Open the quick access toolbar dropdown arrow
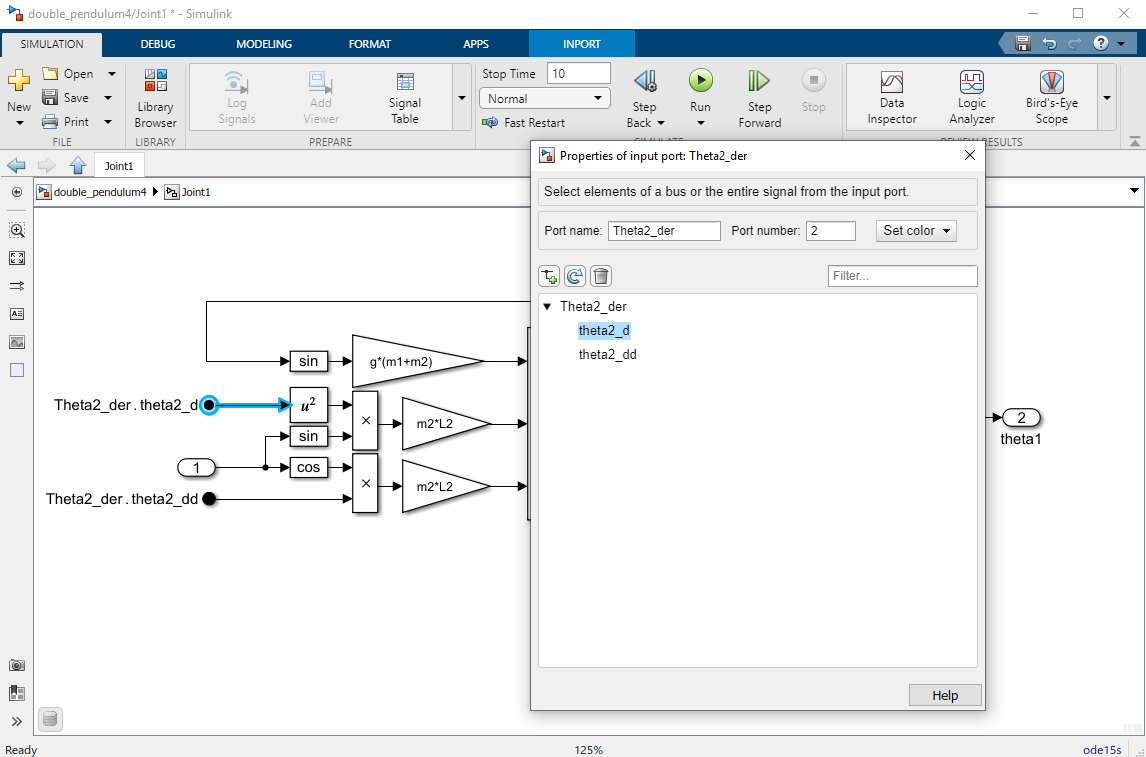The image size is (1146, 757). (x=1122, y=45)
